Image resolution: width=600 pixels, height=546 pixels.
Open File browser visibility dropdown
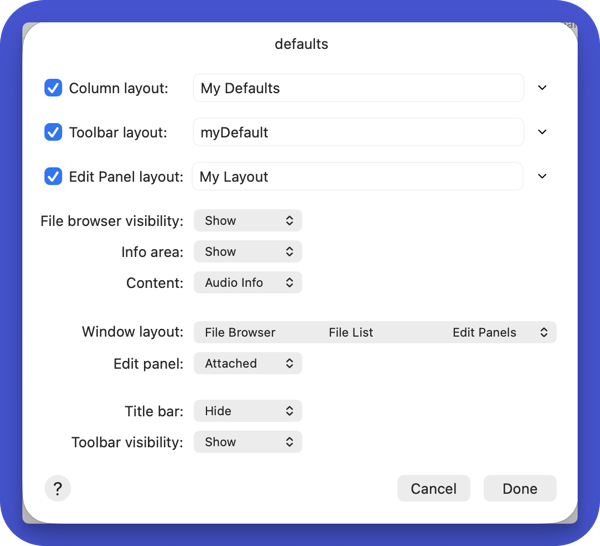point(248,221)
